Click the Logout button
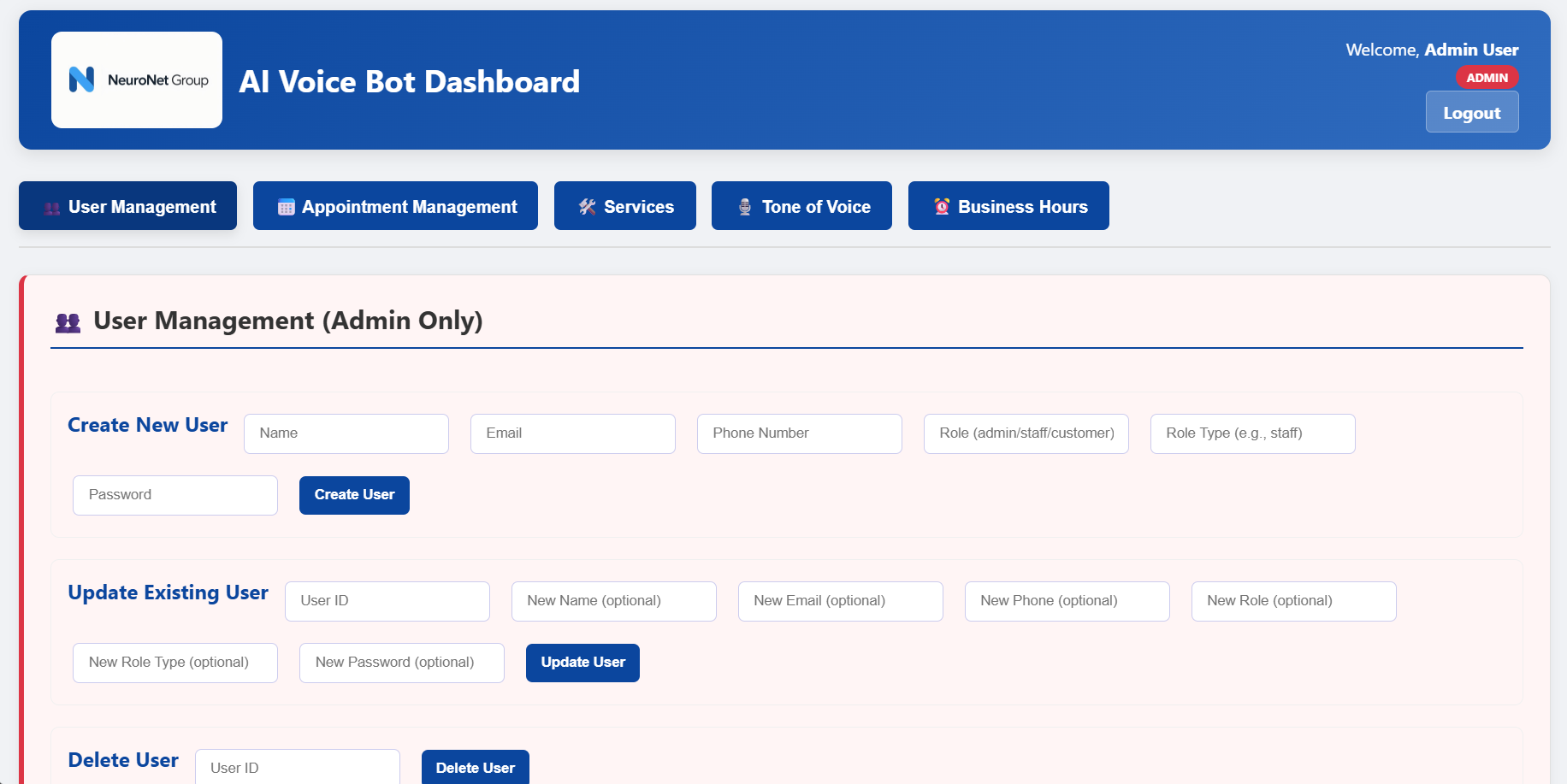The width and height of the screenshot is (1567, 784). click(1472, 112)
